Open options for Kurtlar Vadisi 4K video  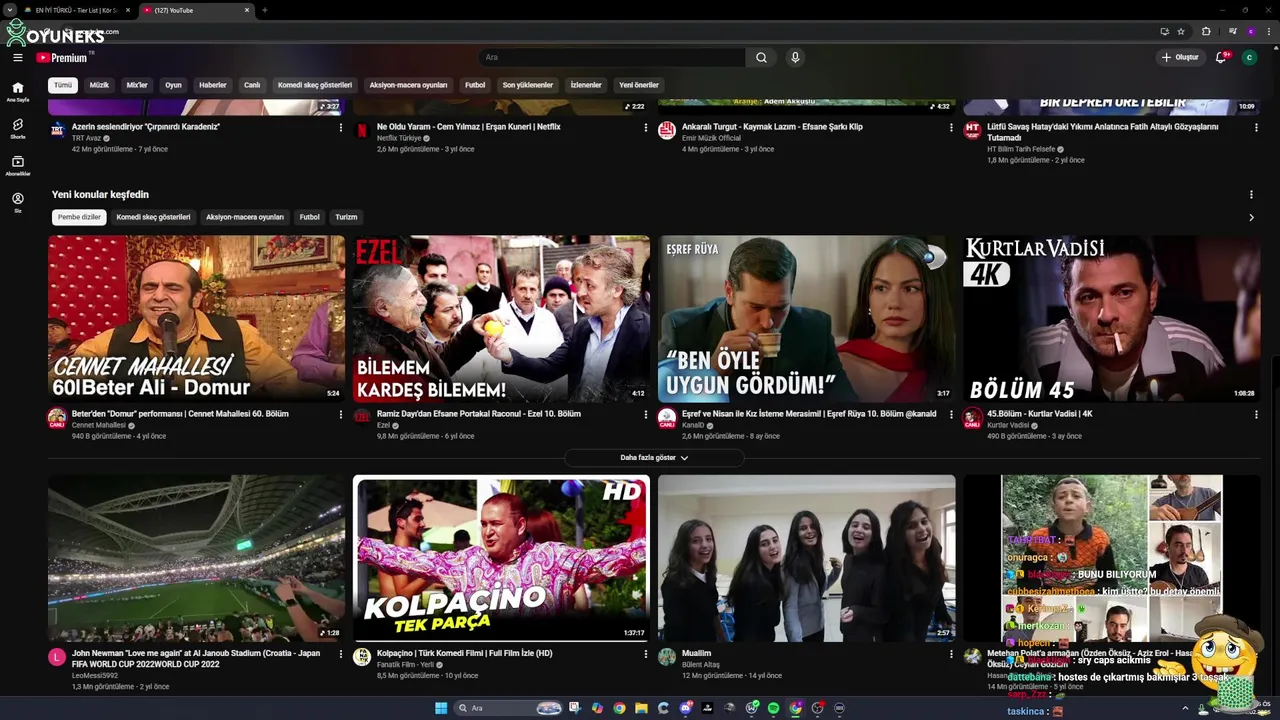click(x=1256, y=414)
